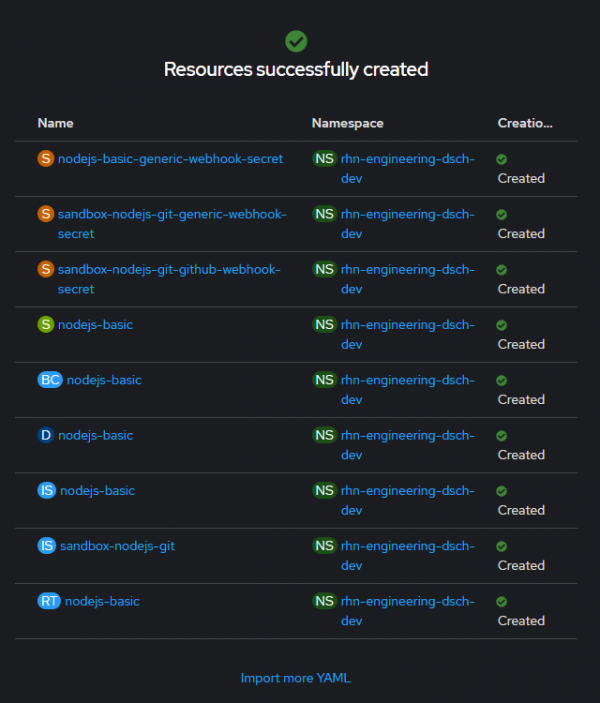Open the nodejs-basic Deployment link
This screenshot has height=703, width=600.
(95, 435)
